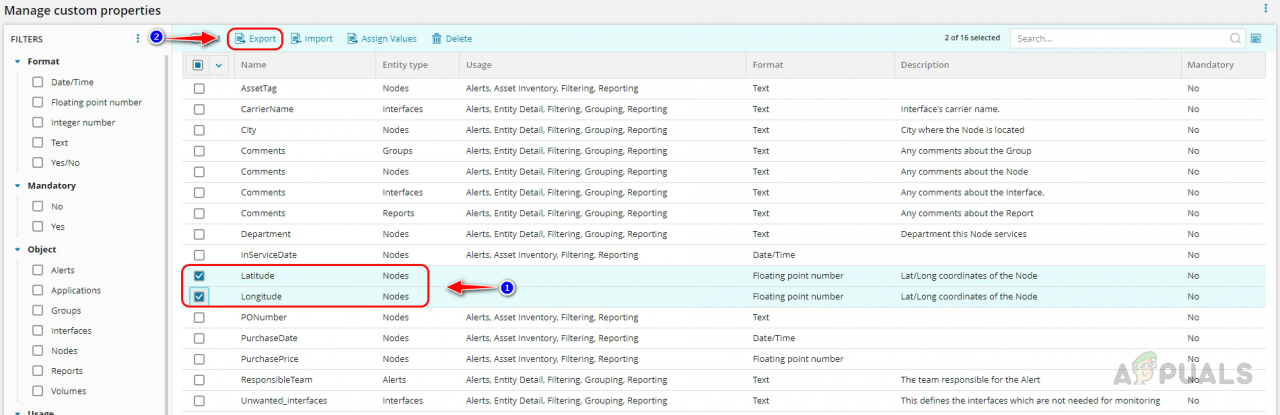
Task: Click the Import toolbar icon
Action: [x=296, y=39]
